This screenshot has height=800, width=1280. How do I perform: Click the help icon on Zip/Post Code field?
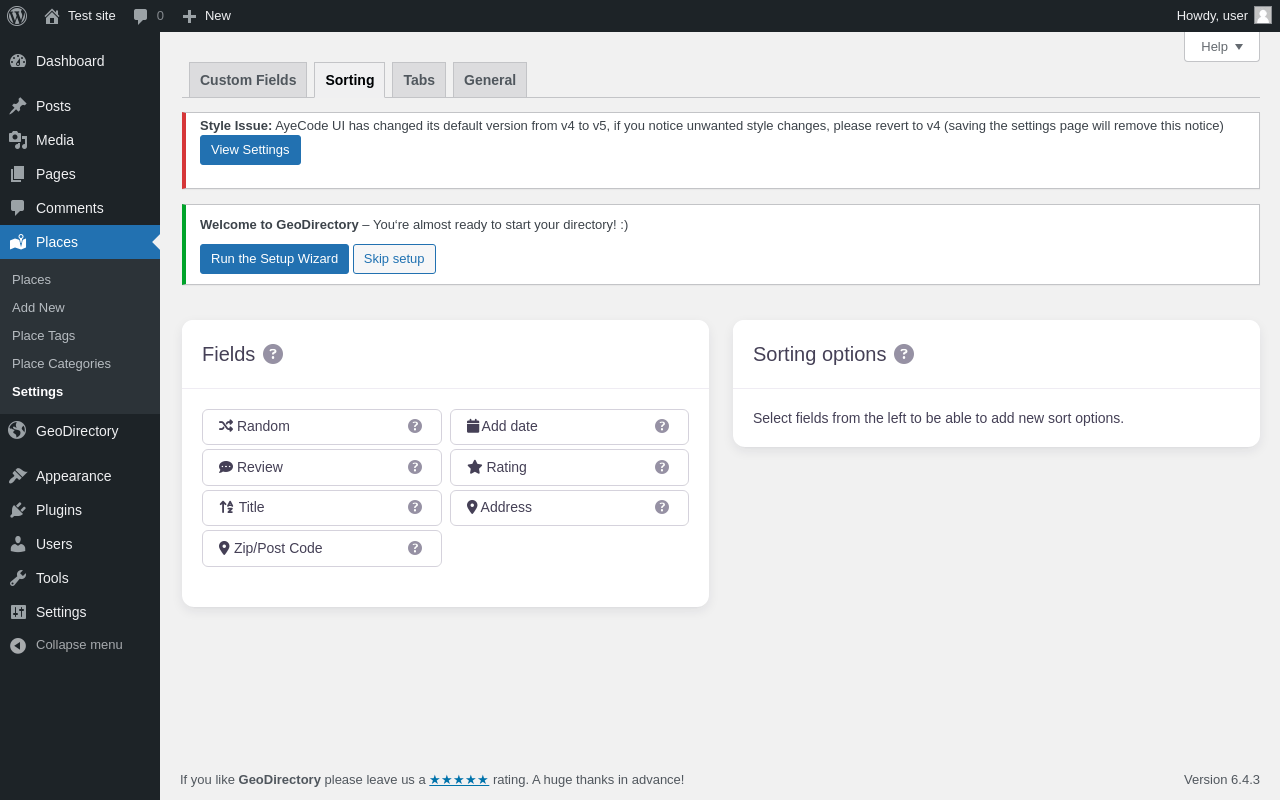(x=415, y=548)
